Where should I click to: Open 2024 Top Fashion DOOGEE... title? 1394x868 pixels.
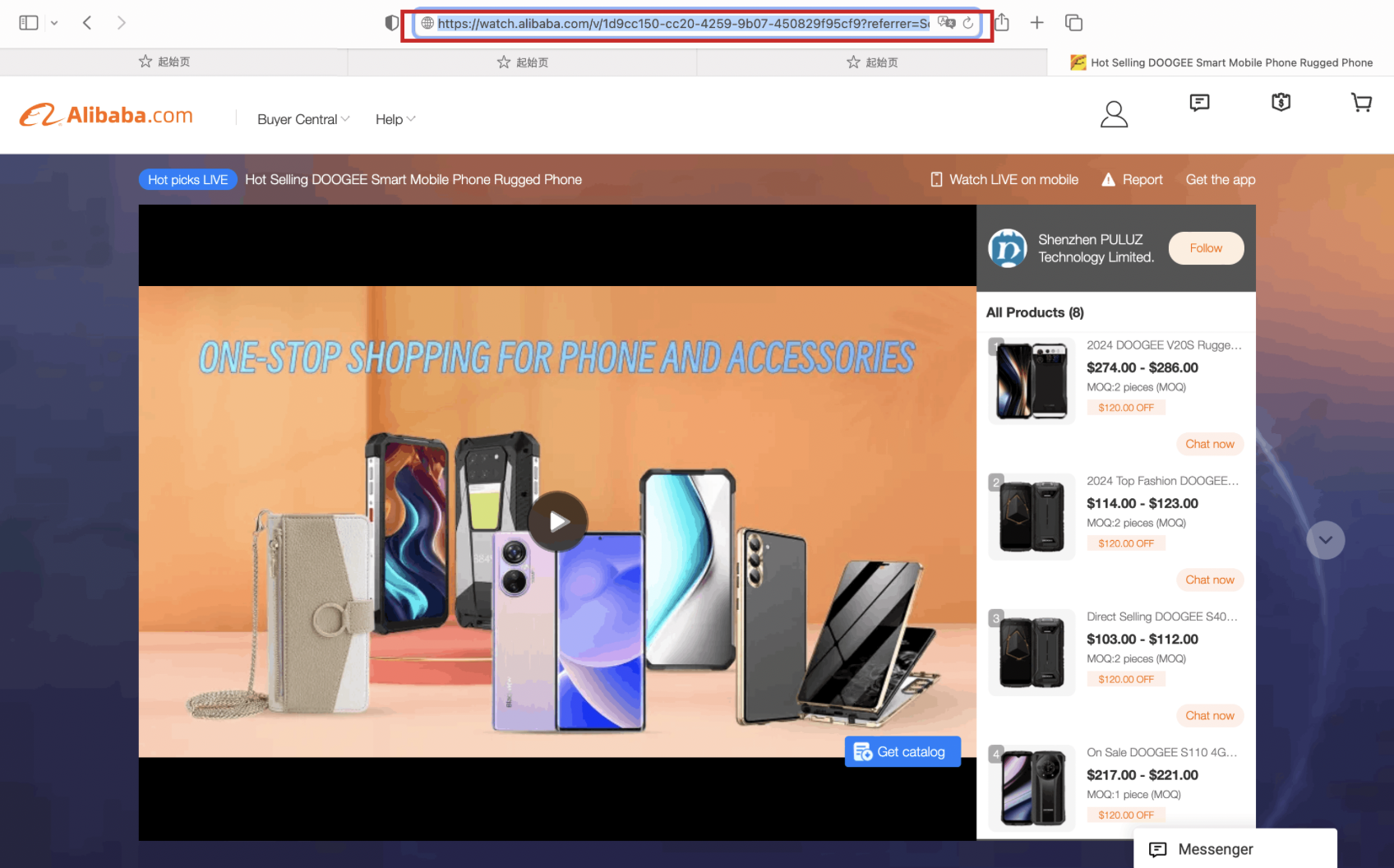pyautogui.click(x=1162, y=481)
